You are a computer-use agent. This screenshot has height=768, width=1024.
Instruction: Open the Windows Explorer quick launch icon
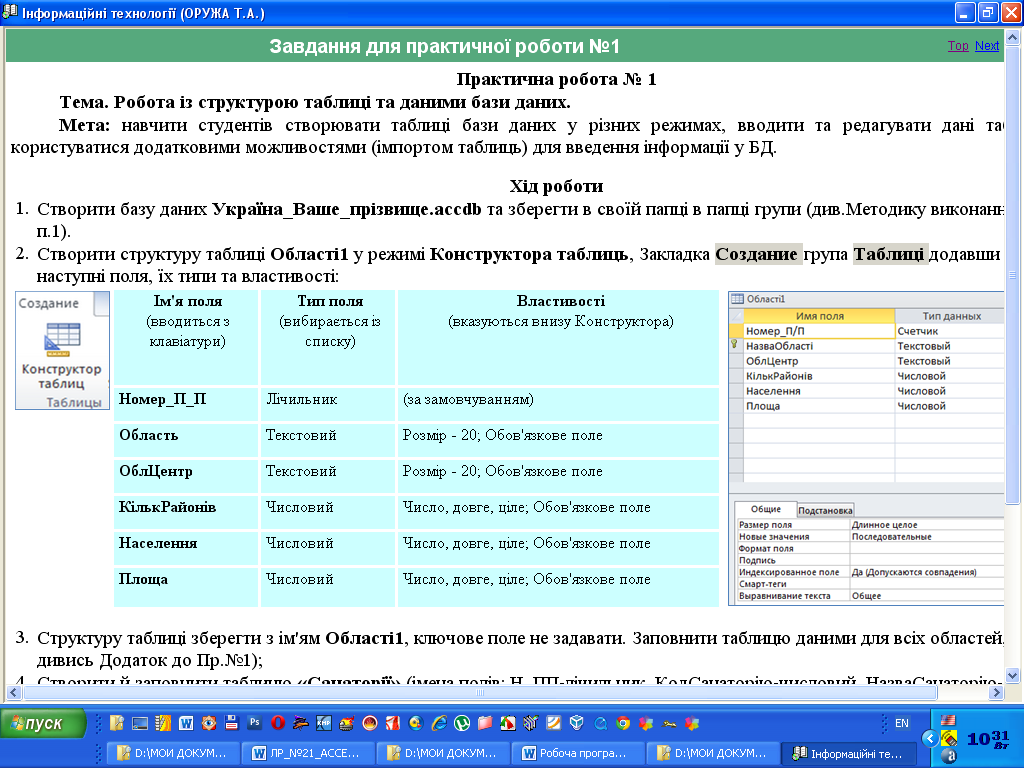click(116, 723)
